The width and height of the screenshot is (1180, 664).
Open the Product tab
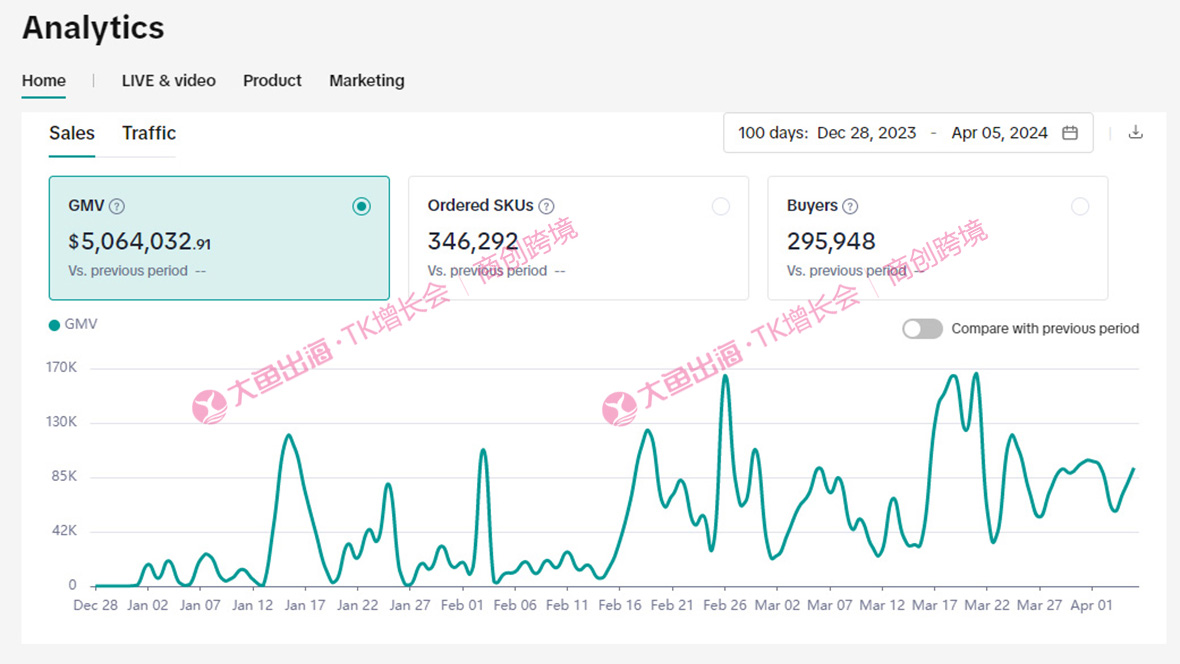(272, 81)
